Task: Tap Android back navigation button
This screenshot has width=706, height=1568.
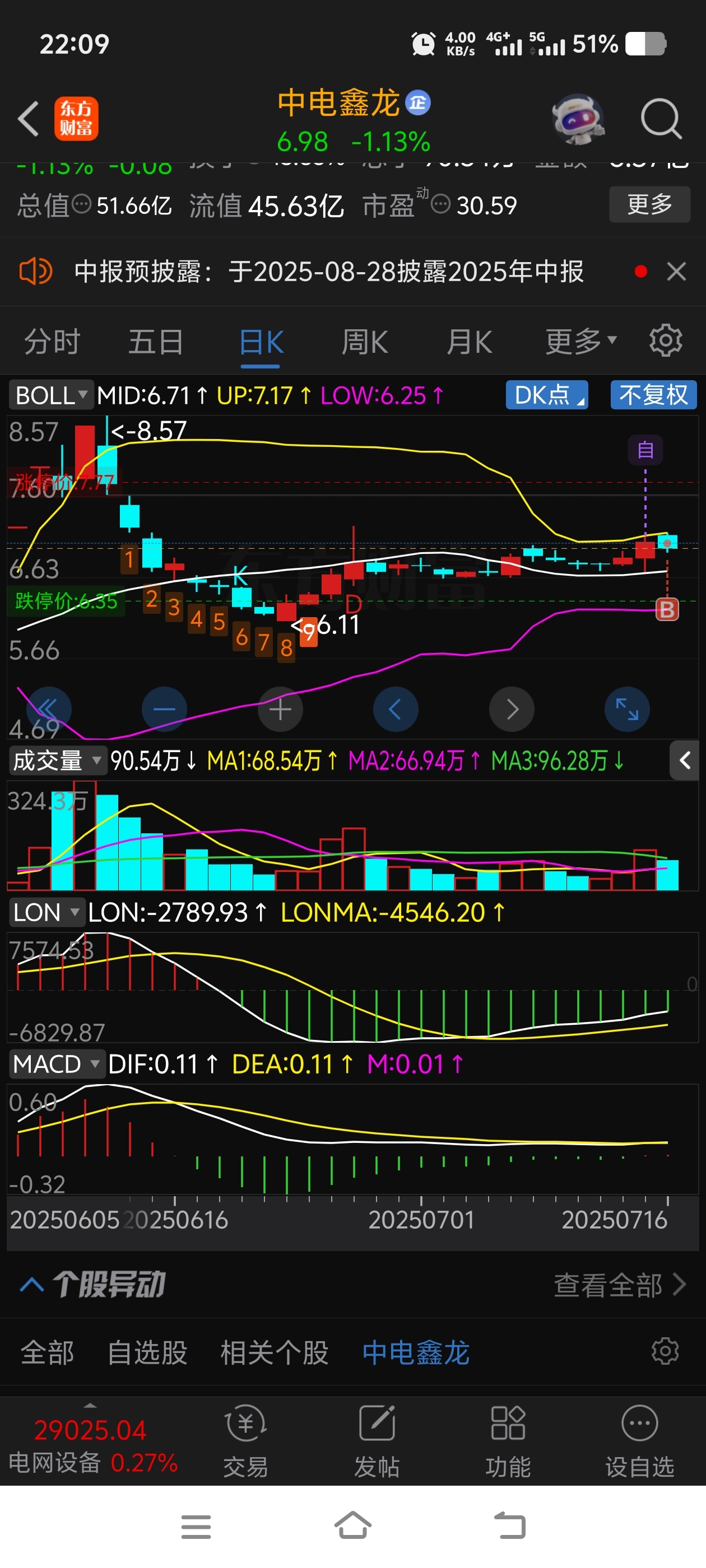Action: [x=509, y=1526]
